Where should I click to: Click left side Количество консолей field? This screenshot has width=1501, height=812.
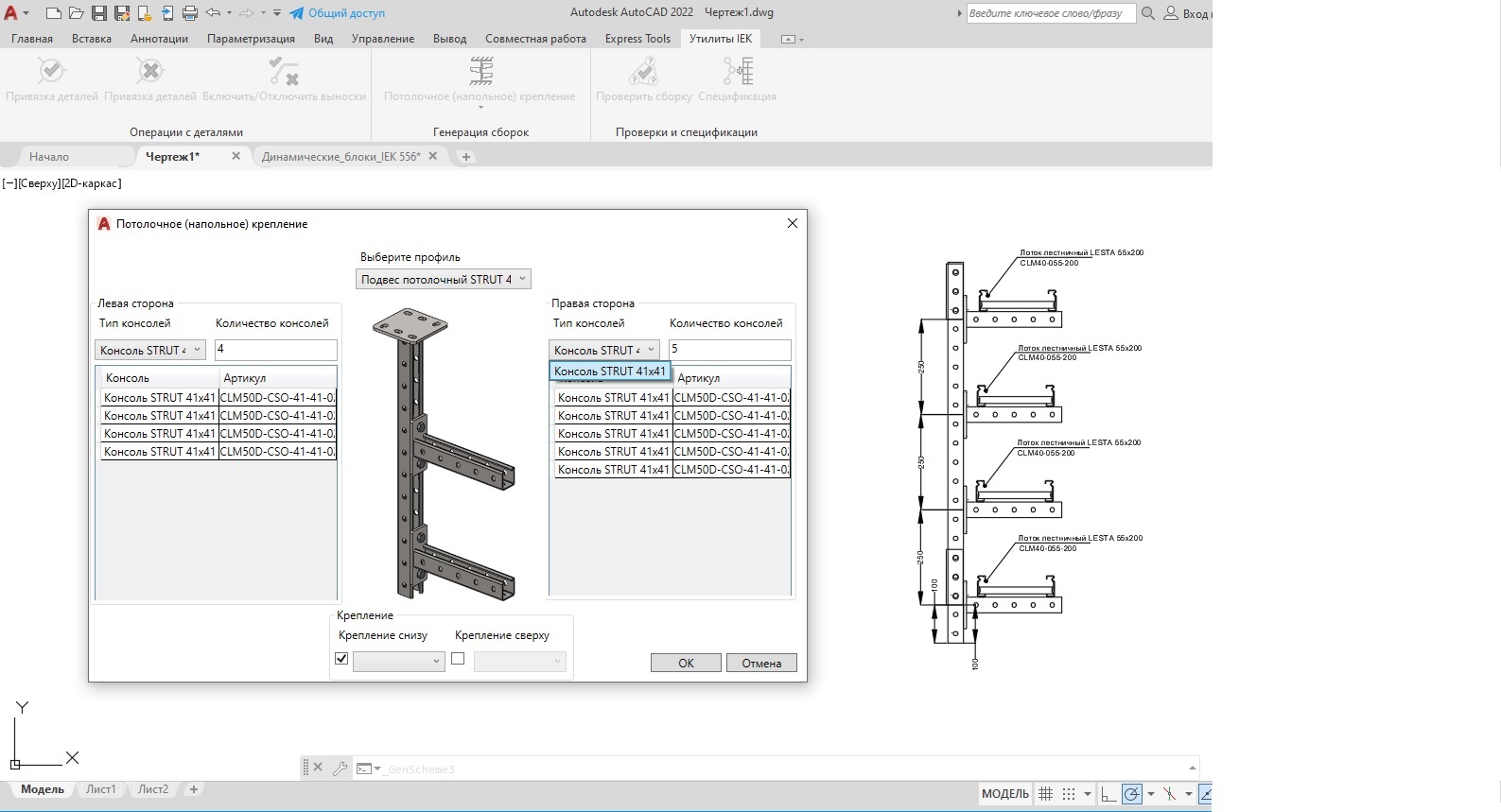point(275,350)
